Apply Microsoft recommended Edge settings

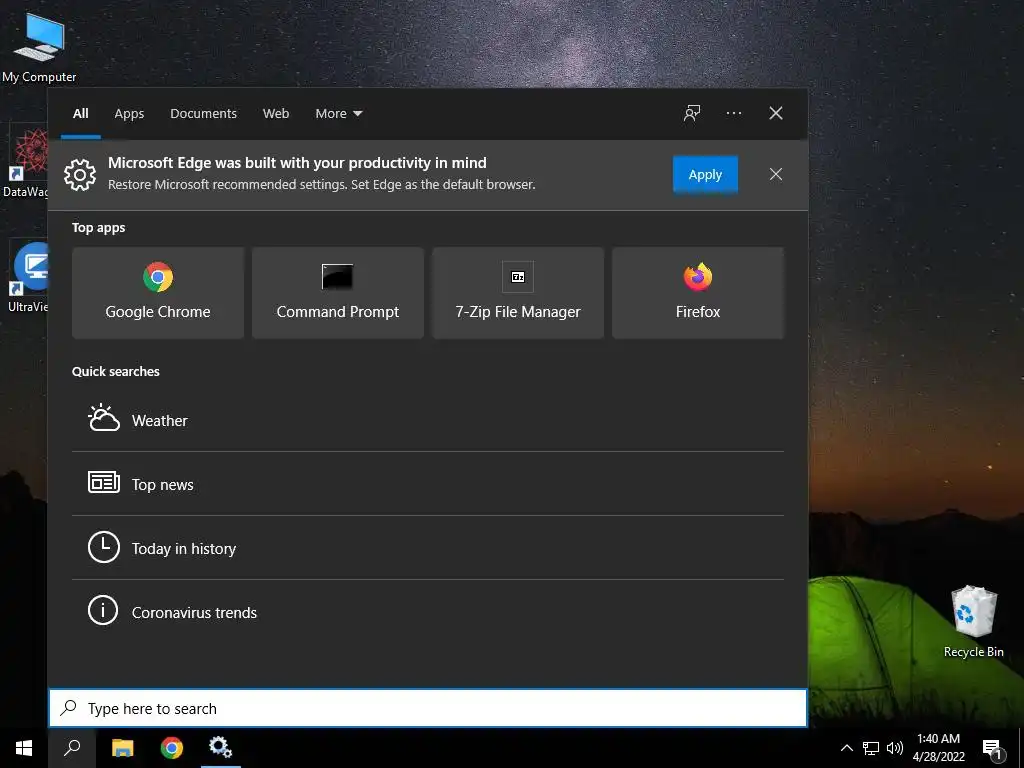pyautogui.click(x=705, y=174)
